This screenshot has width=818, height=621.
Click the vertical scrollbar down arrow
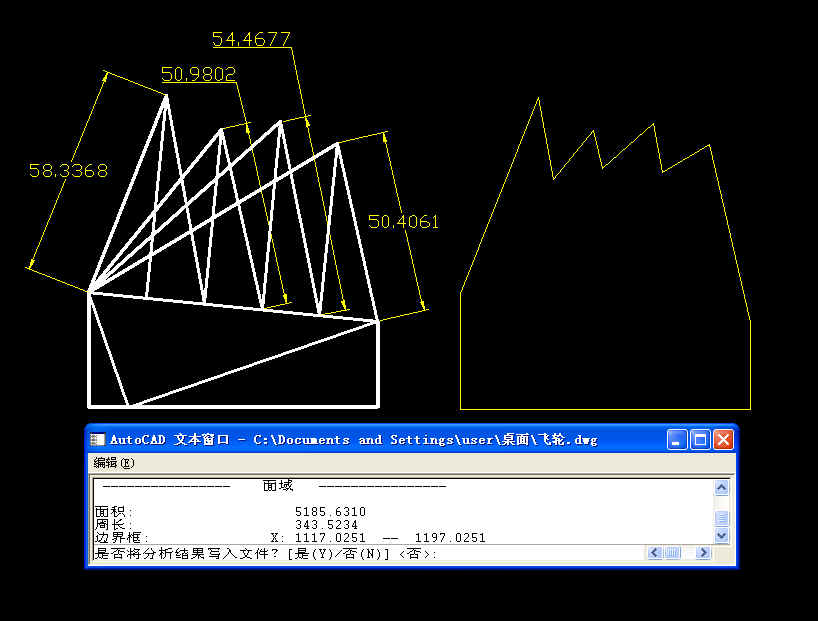[721, 535]
